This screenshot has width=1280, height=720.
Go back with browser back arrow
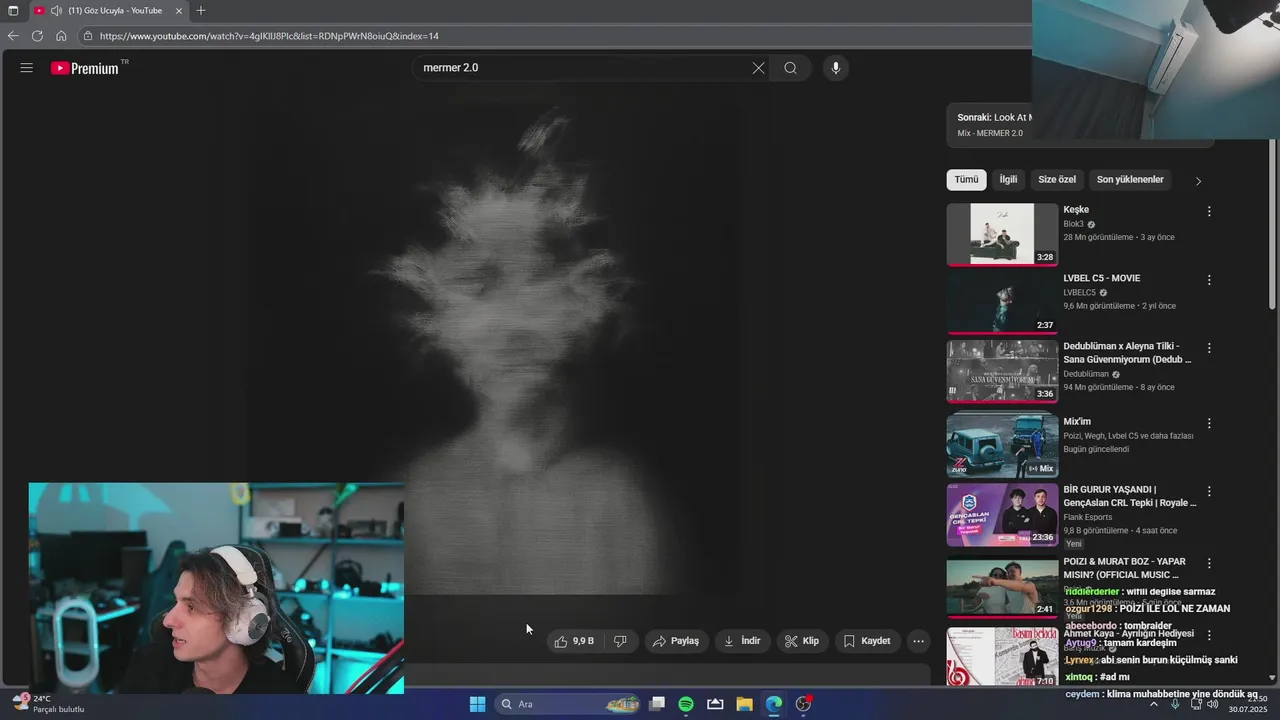point(13,36)
